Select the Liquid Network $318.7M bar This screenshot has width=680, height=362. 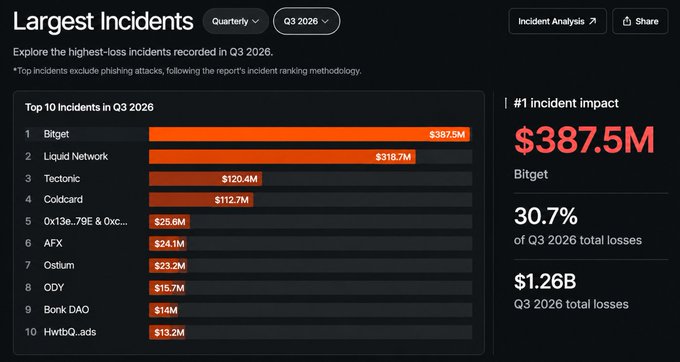(x=282, y=157)
